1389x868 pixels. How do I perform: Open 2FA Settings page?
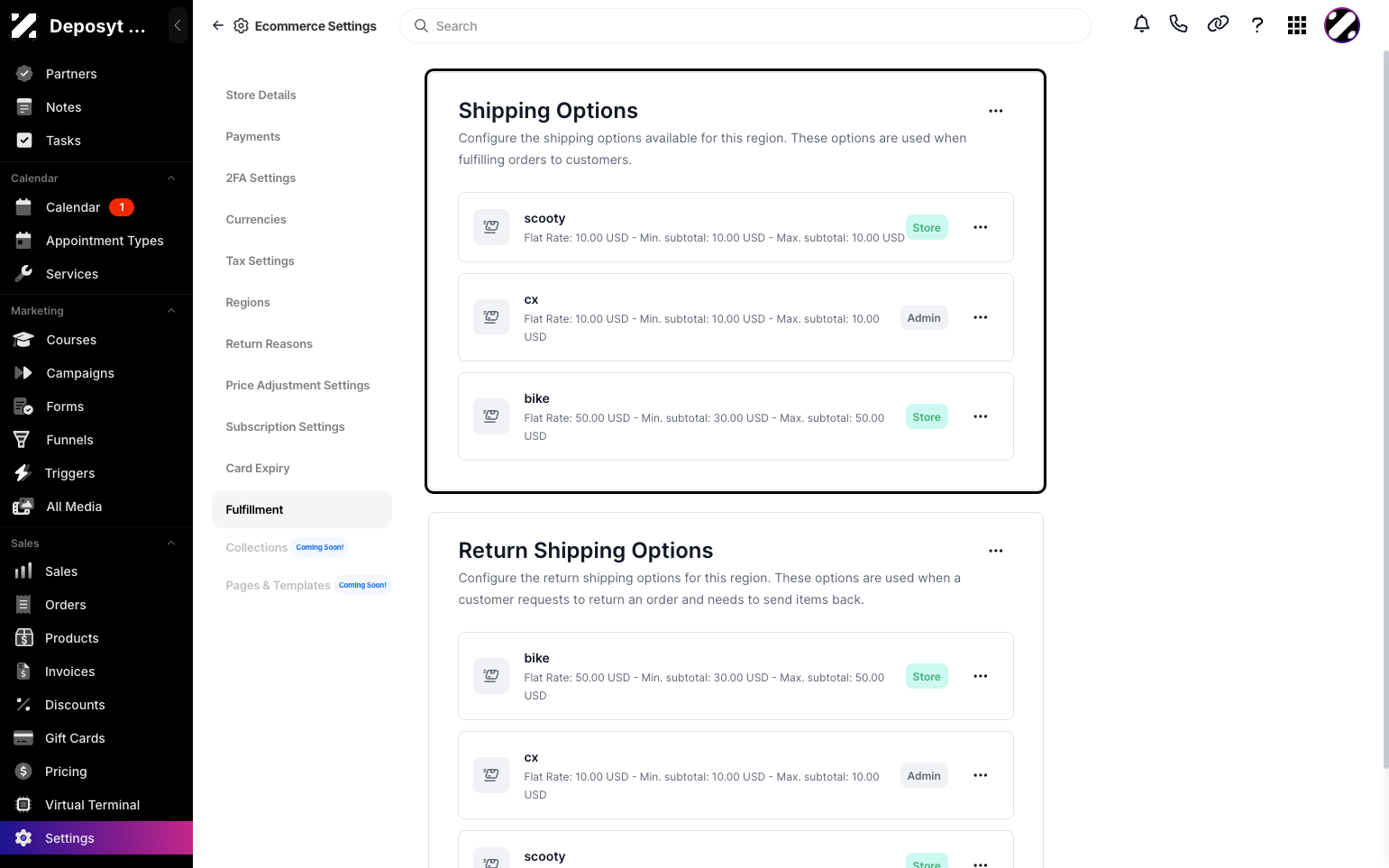coord(260,178)
